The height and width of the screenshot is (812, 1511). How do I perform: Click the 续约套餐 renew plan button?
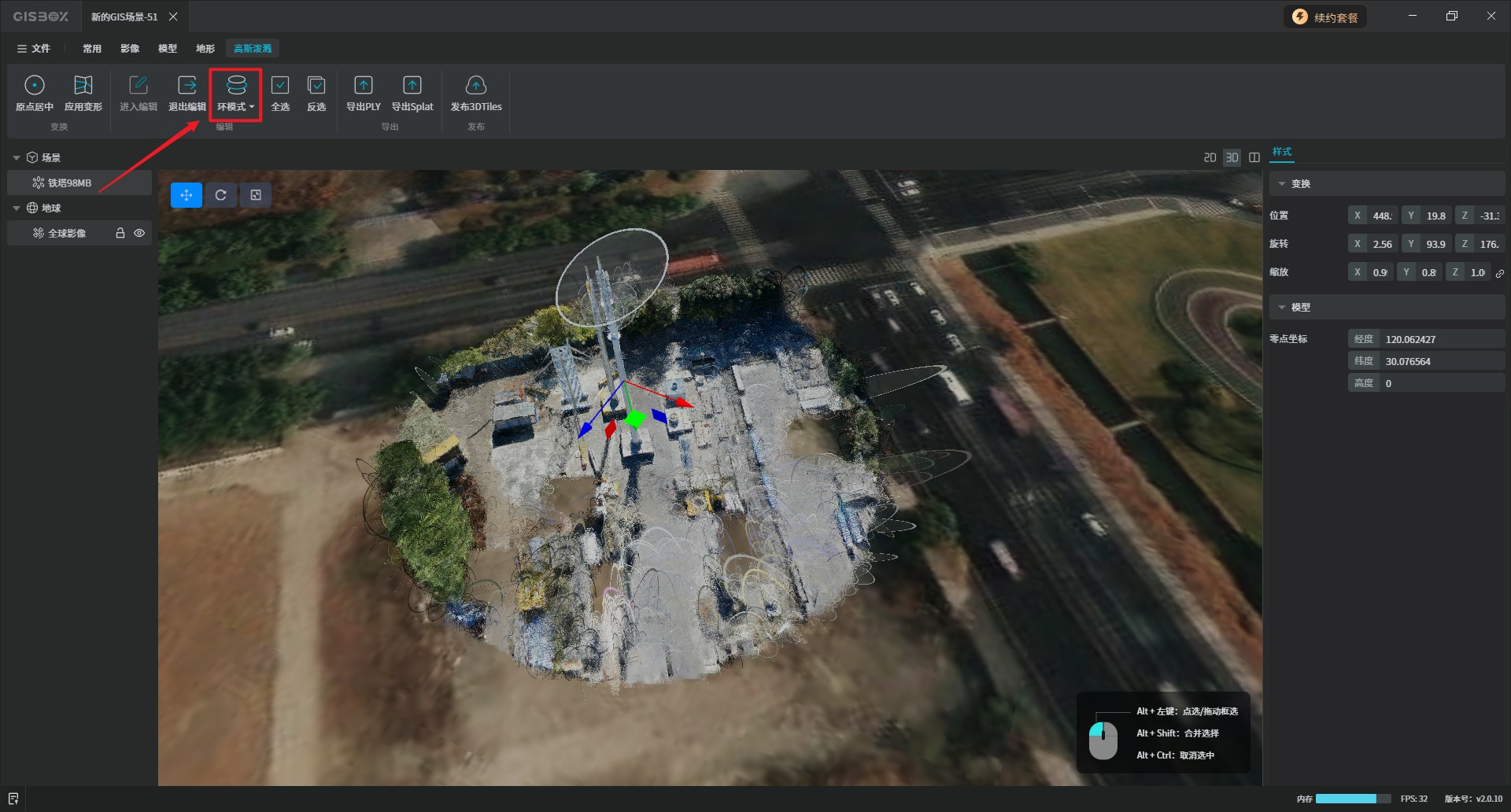1326,17
